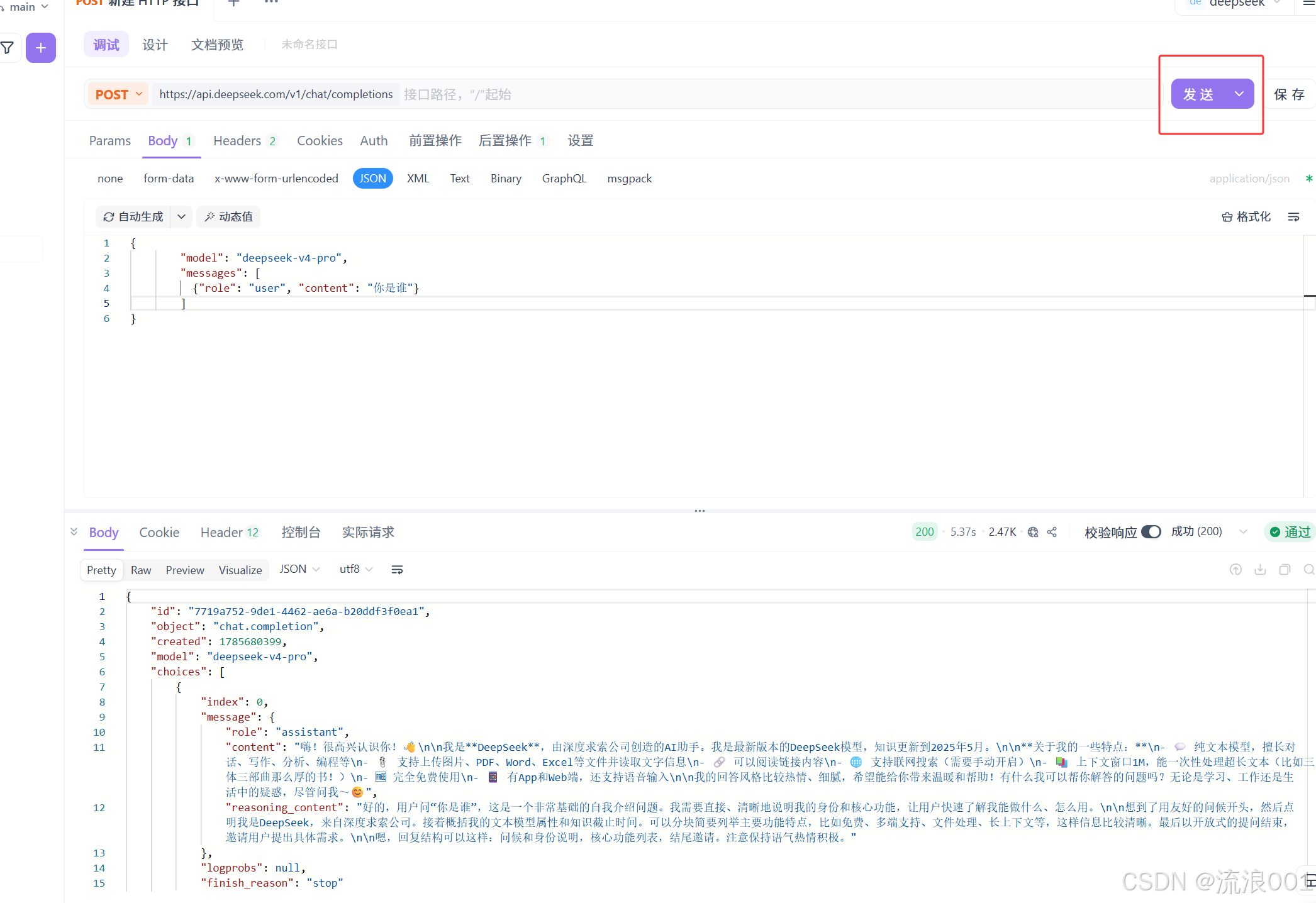Image resolution: width=1316 pixels, height=903 pixels.
Task: Click the 自动生成 button
Action: (x=133, y=217)
